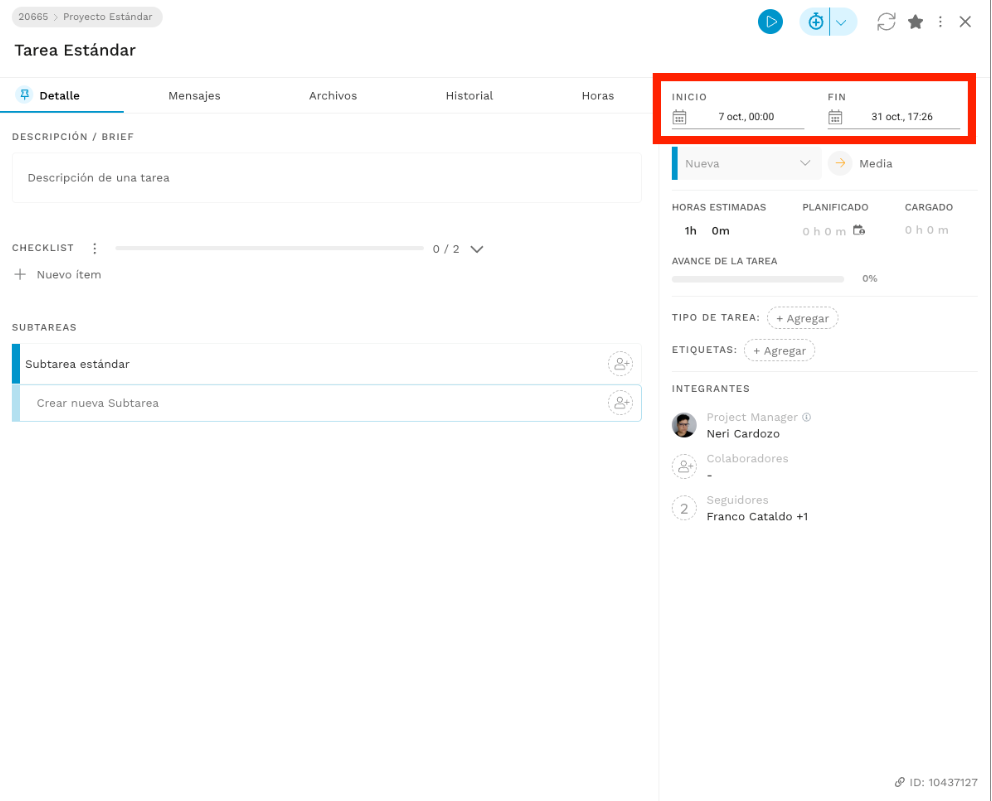Switch to the Mensajes tab

click(194, 96)
